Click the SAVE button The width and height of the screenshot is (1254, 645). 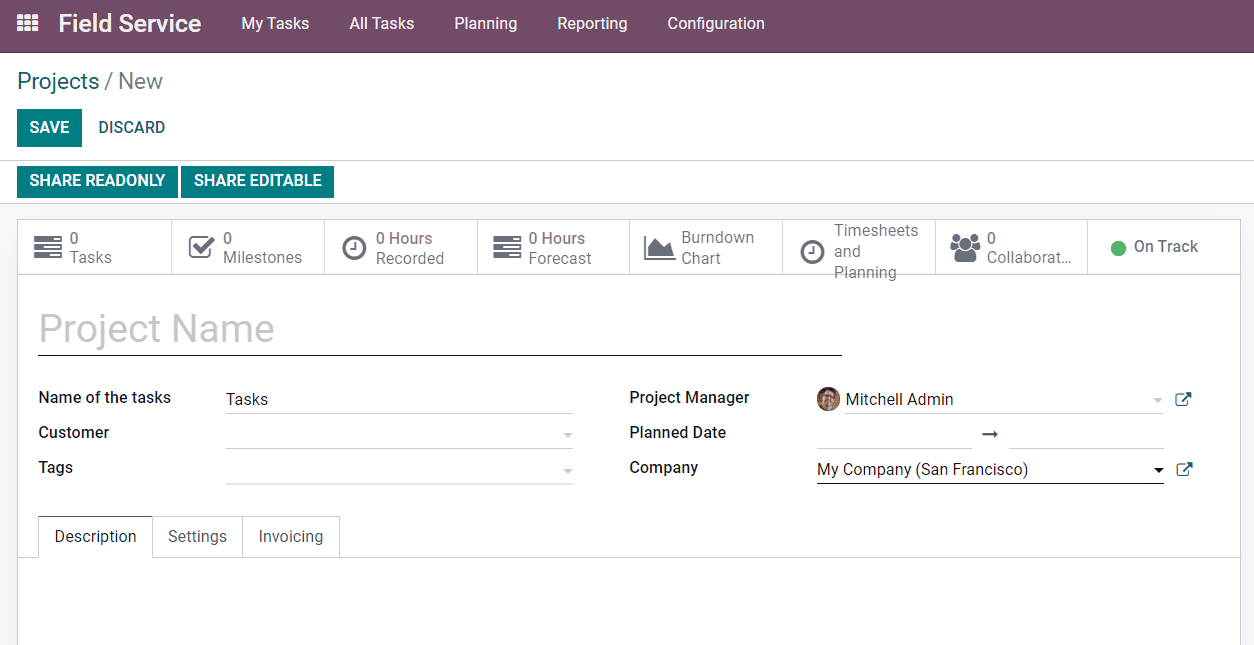[x=49, y=127]
